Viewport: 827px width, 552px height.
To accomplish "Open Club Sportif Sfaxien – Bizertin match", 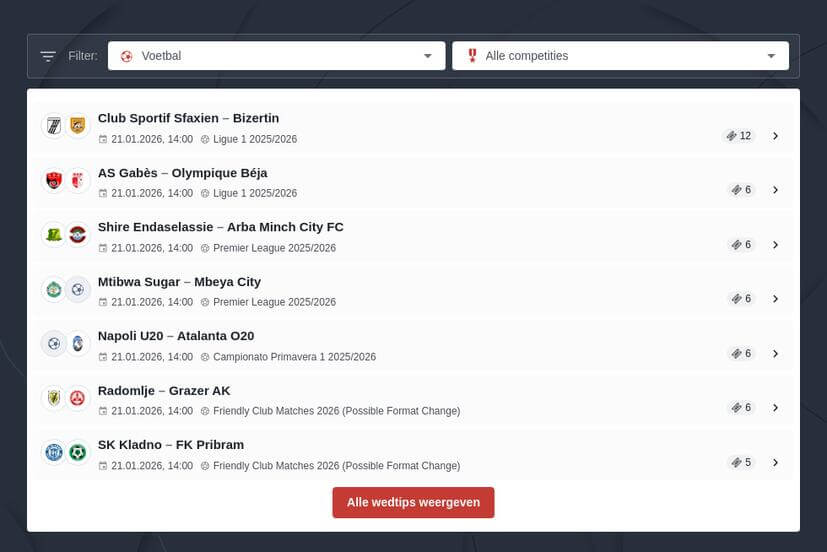I will 188,118.
